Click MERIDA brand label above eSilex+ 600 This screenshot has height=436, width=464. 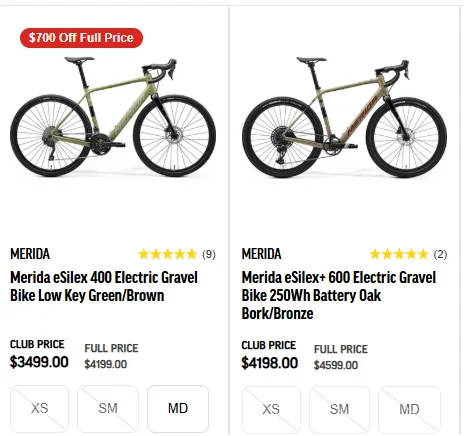click(261, 254)
